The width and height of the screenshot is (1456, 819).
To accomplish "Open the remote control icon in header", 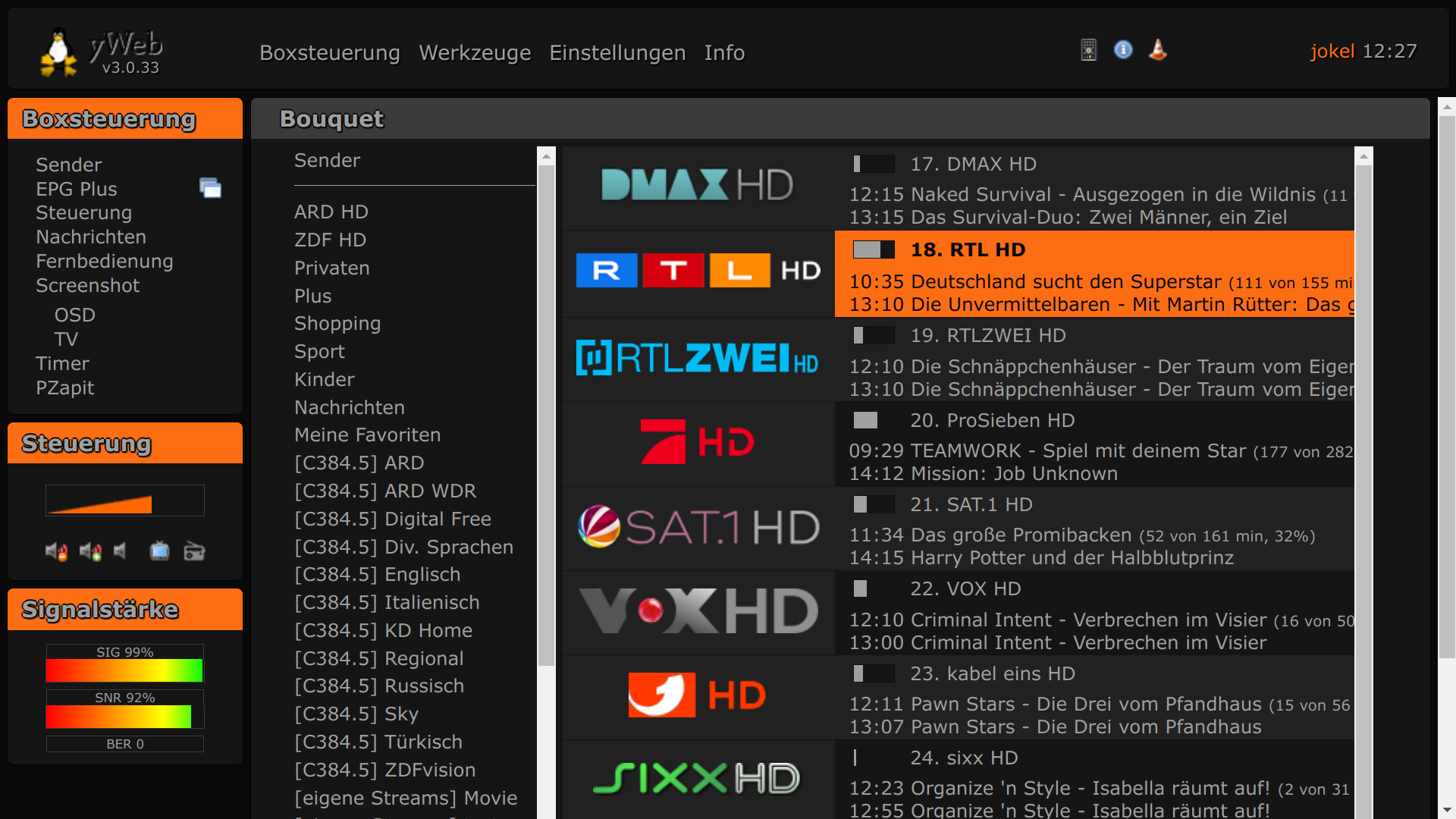I will pos(1088,50).
